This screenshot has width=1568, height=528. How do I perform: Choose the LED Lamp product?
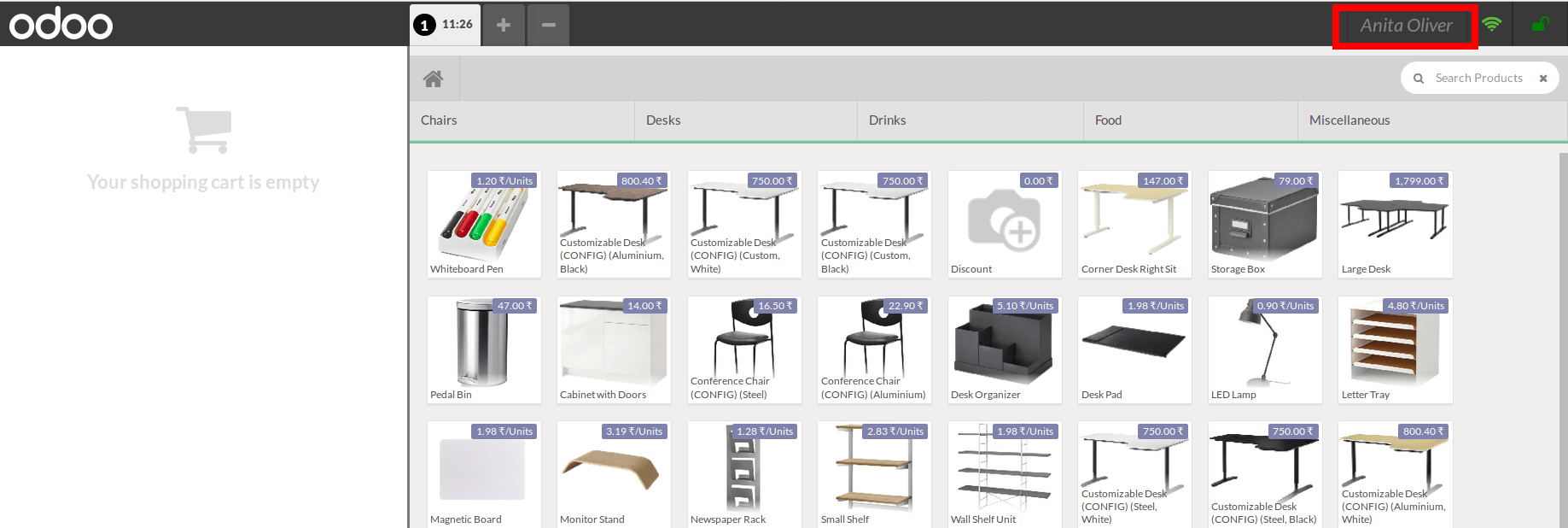click(1264, 349)
